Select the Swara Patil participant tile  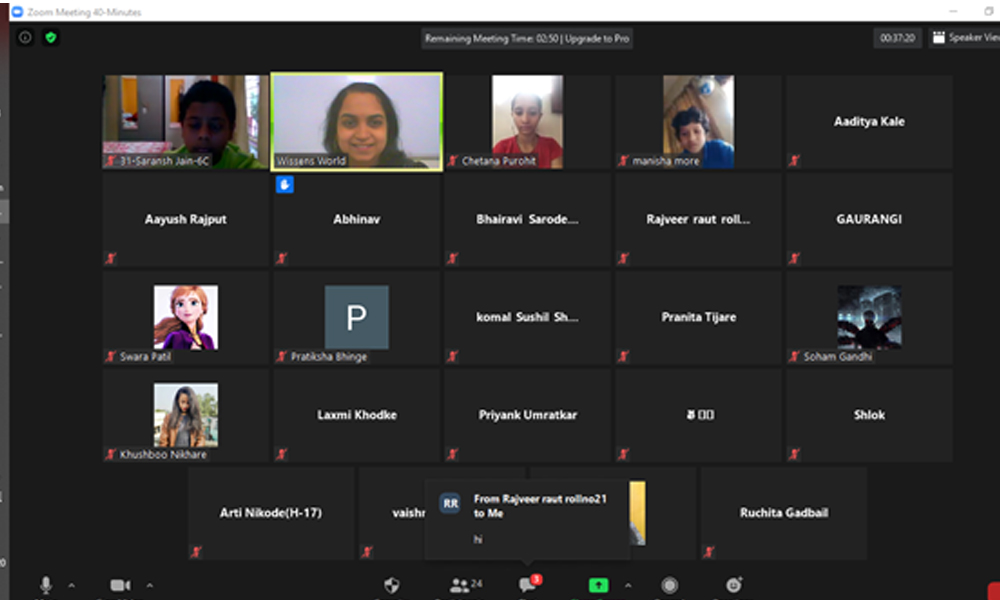[185, 317]
